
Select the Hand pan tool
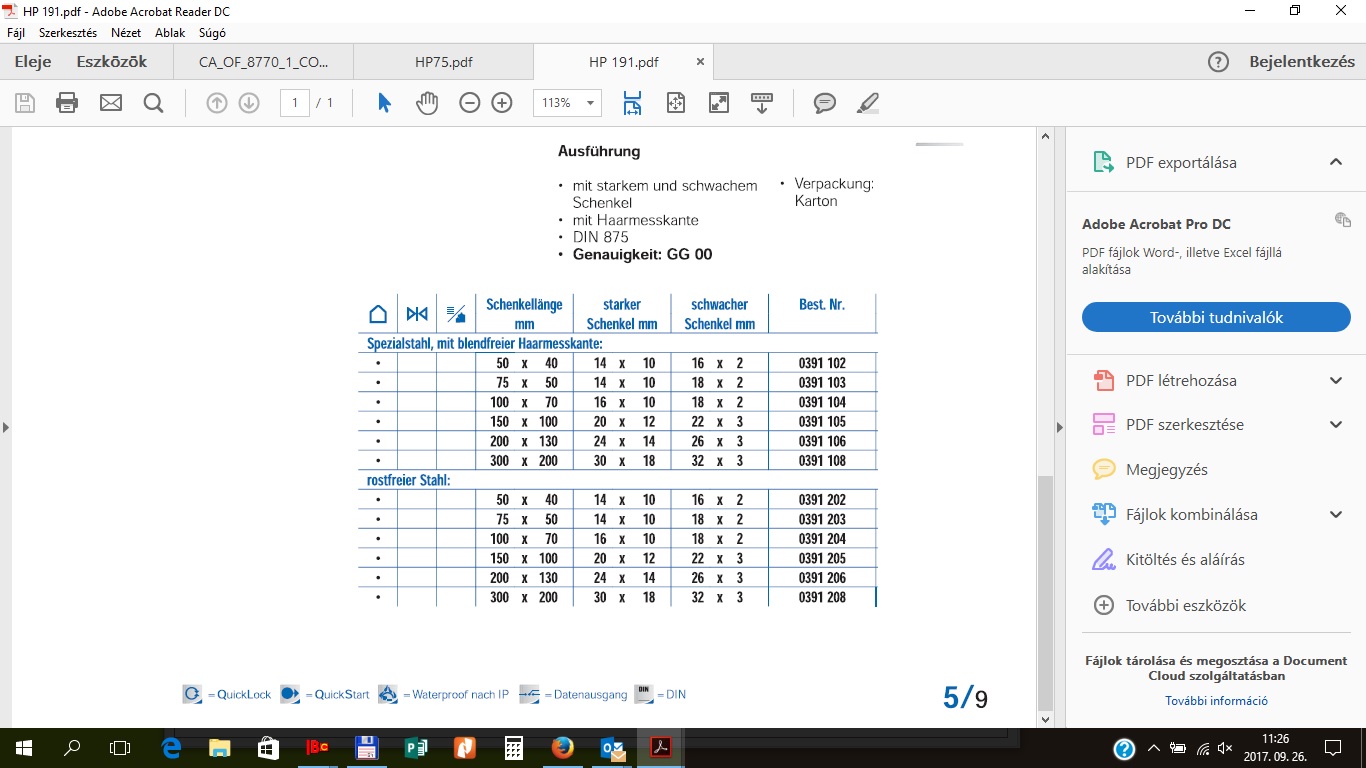427,103
